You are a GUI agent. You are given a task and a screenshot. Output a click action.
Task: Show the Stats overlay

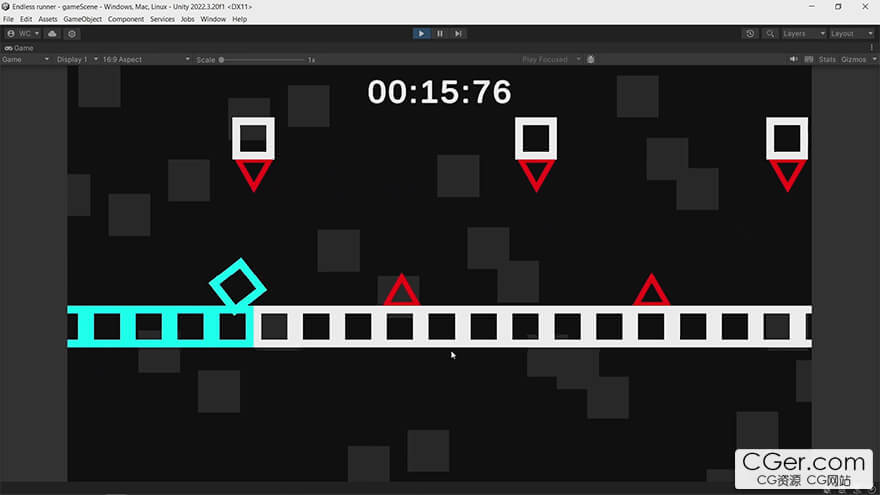(x=827, y=59)
